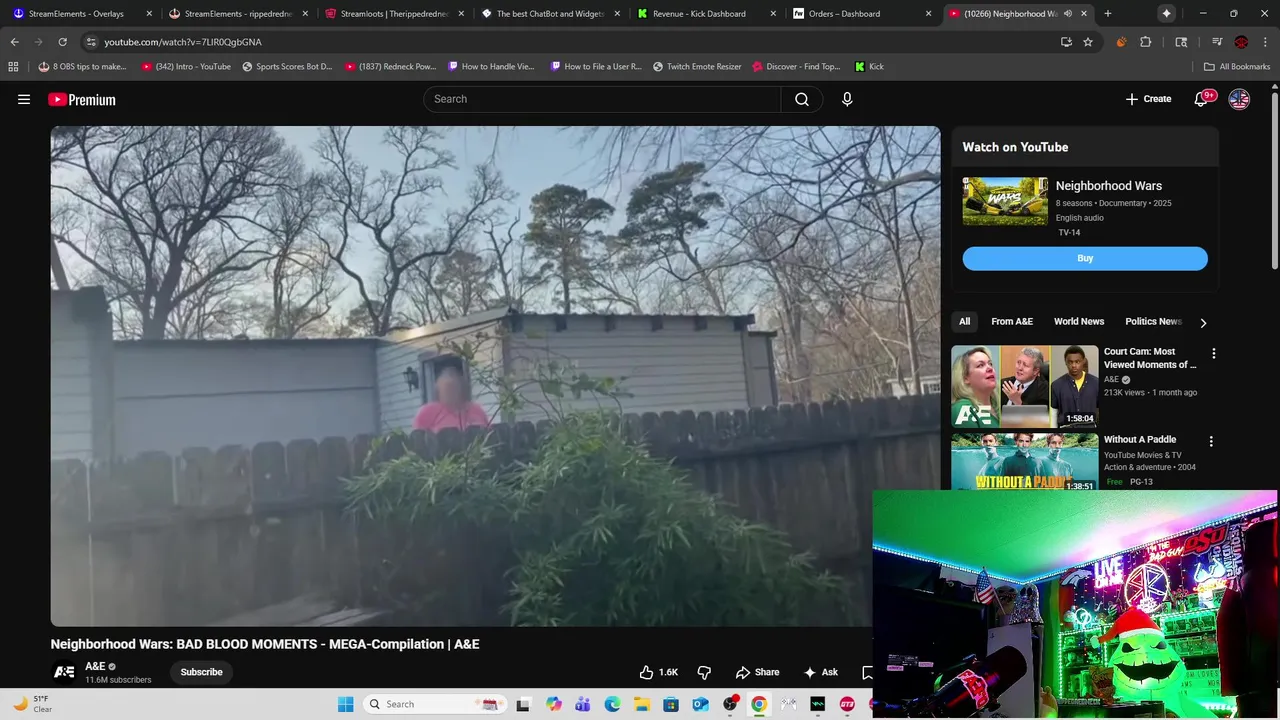This screenshot has height=720, width=1280.
Task: Run the YouTube search magnifier button
Action: pos(802,99)
